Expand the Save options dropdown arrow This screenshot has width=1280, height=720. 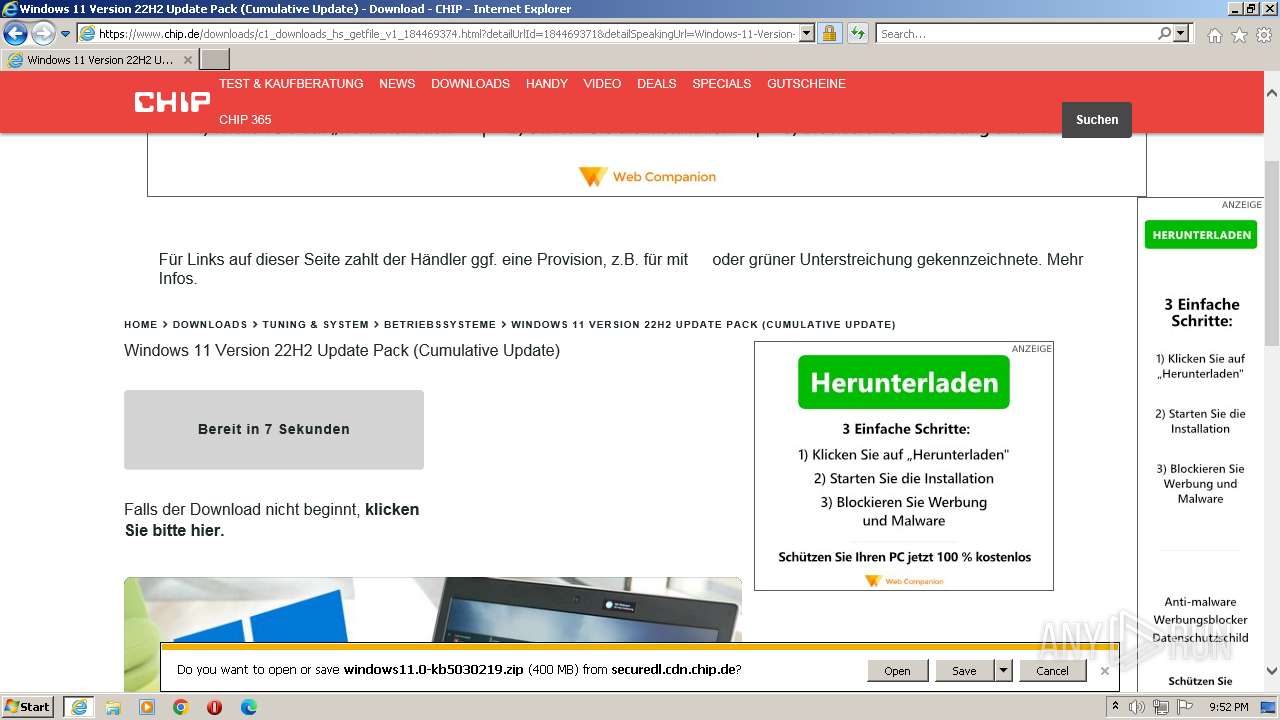pos(1003,671)
